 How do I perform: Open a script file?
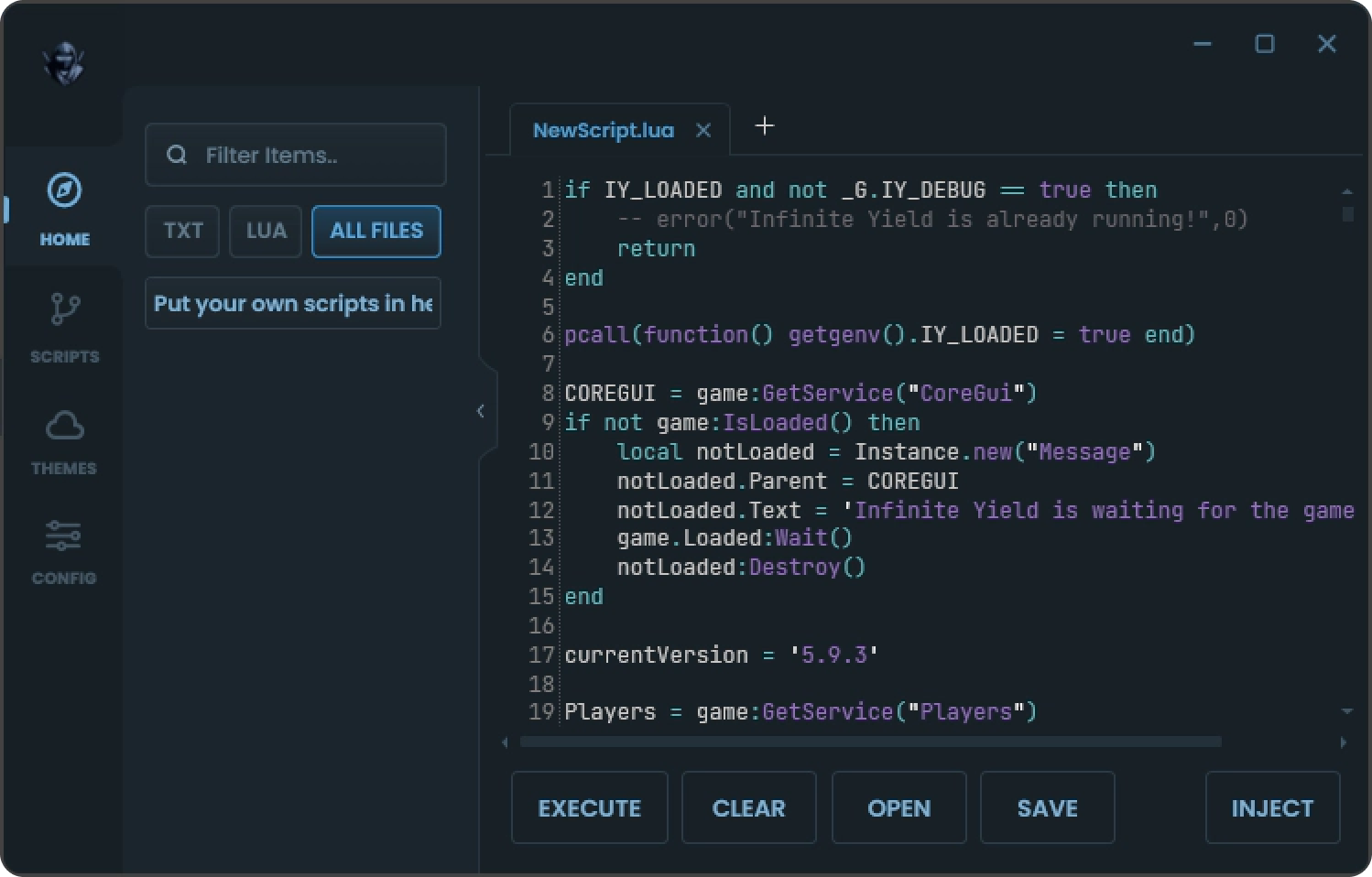pos(898,808)
